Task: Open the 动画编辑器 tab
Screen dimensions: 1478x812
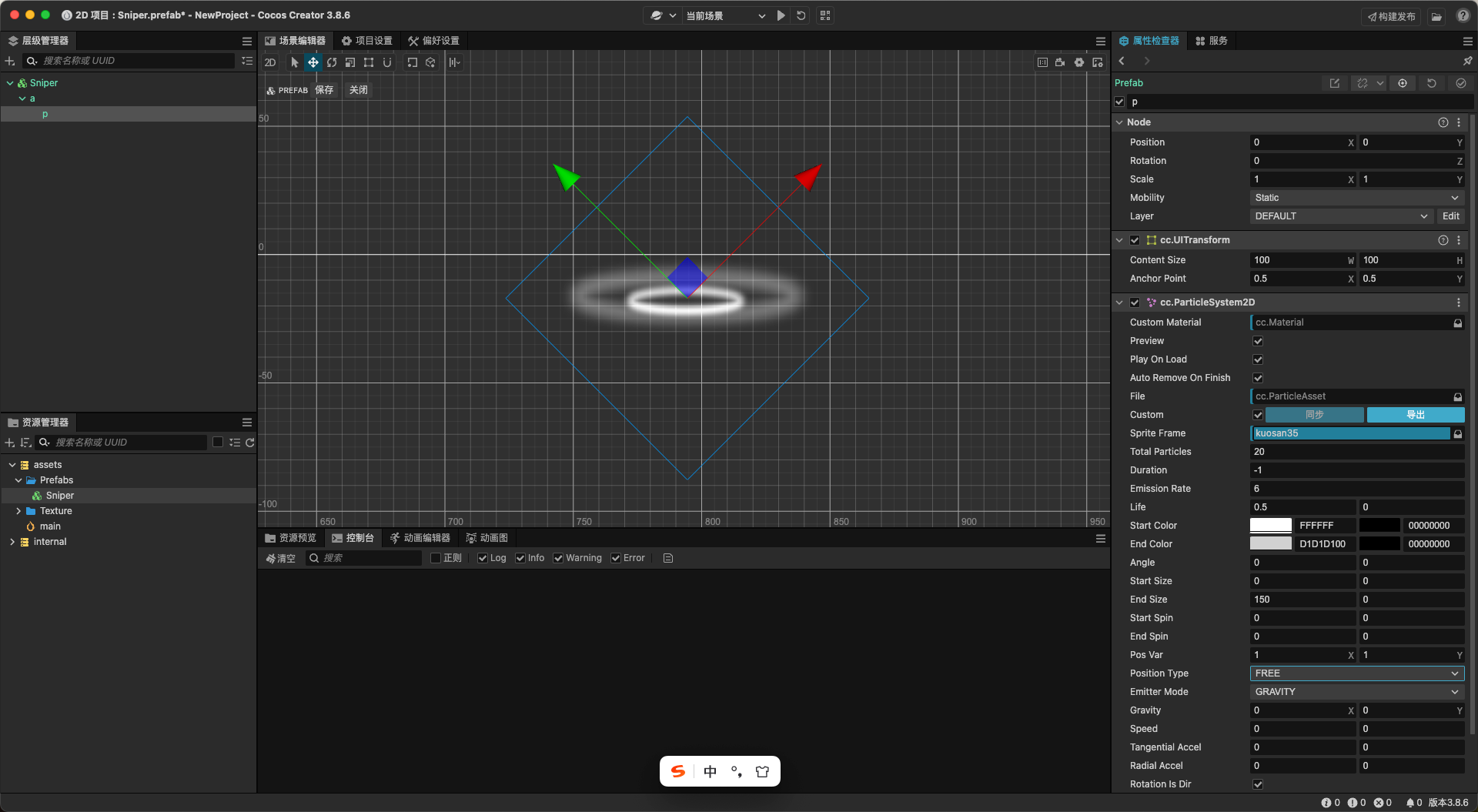Action: click(x=420, y=538)
